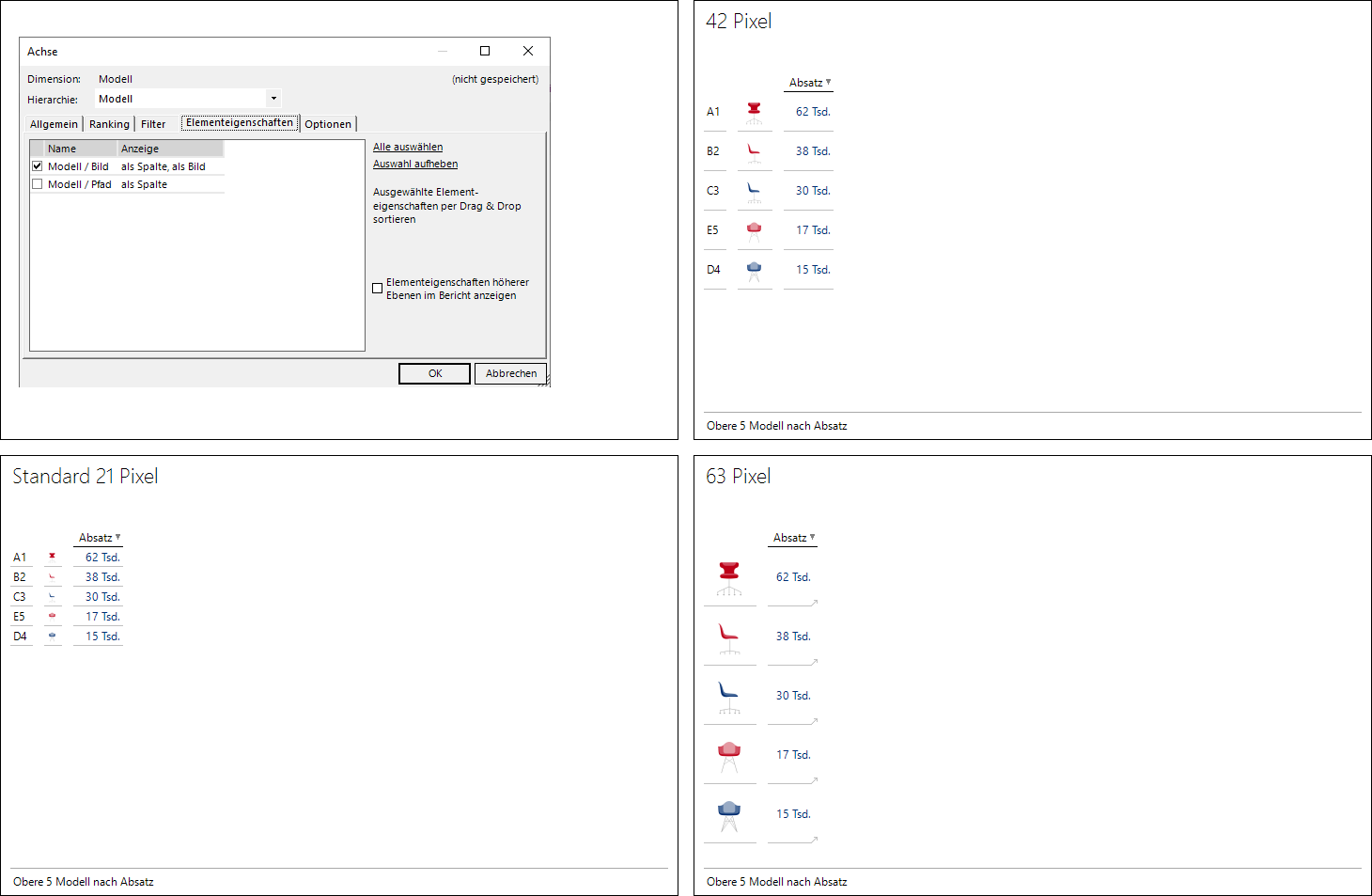Uncheck the Modell / Bild checkbox

pos(38,166)
